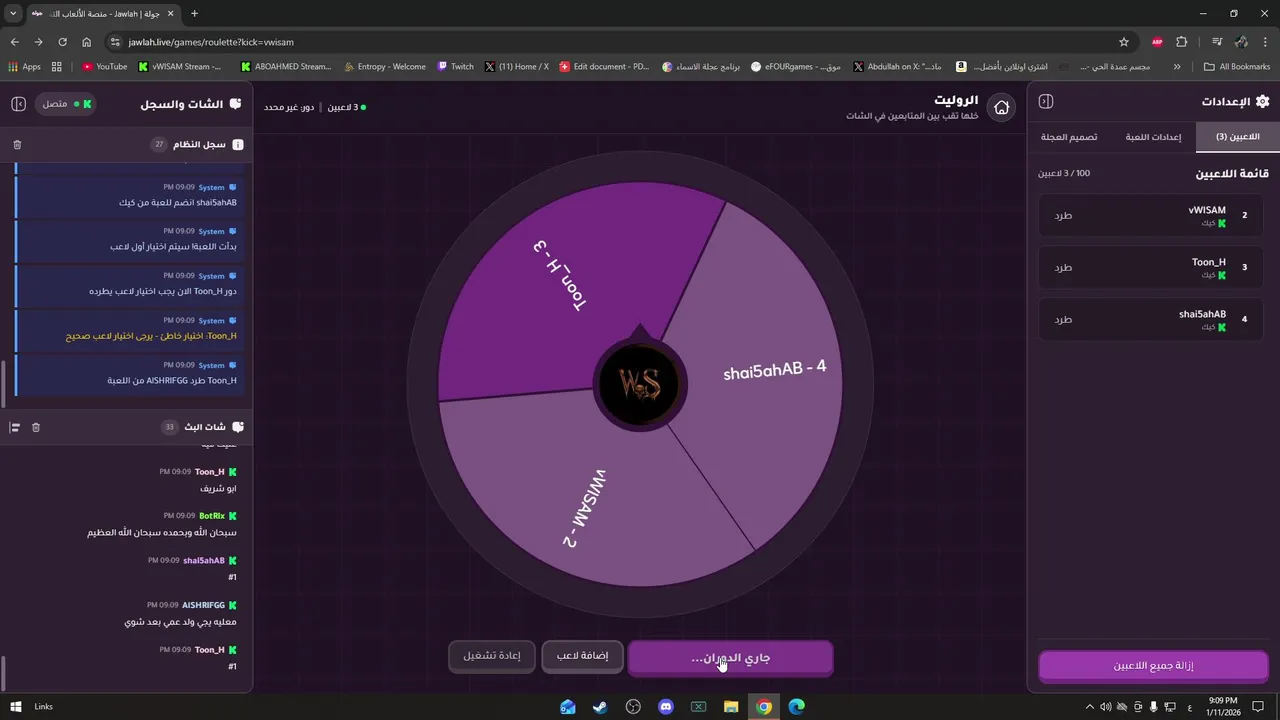Collapse the chat panel using its sidebar icon
Screen dimensions: 1280x720
[18, 104]
